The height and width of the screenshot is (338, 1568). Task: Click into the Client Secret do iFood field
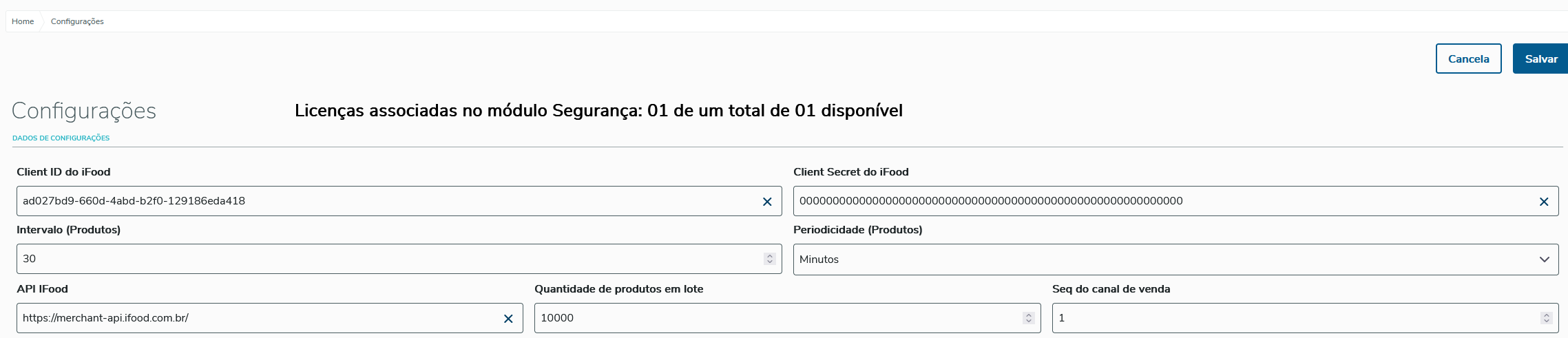click(x=1164, y=201)
